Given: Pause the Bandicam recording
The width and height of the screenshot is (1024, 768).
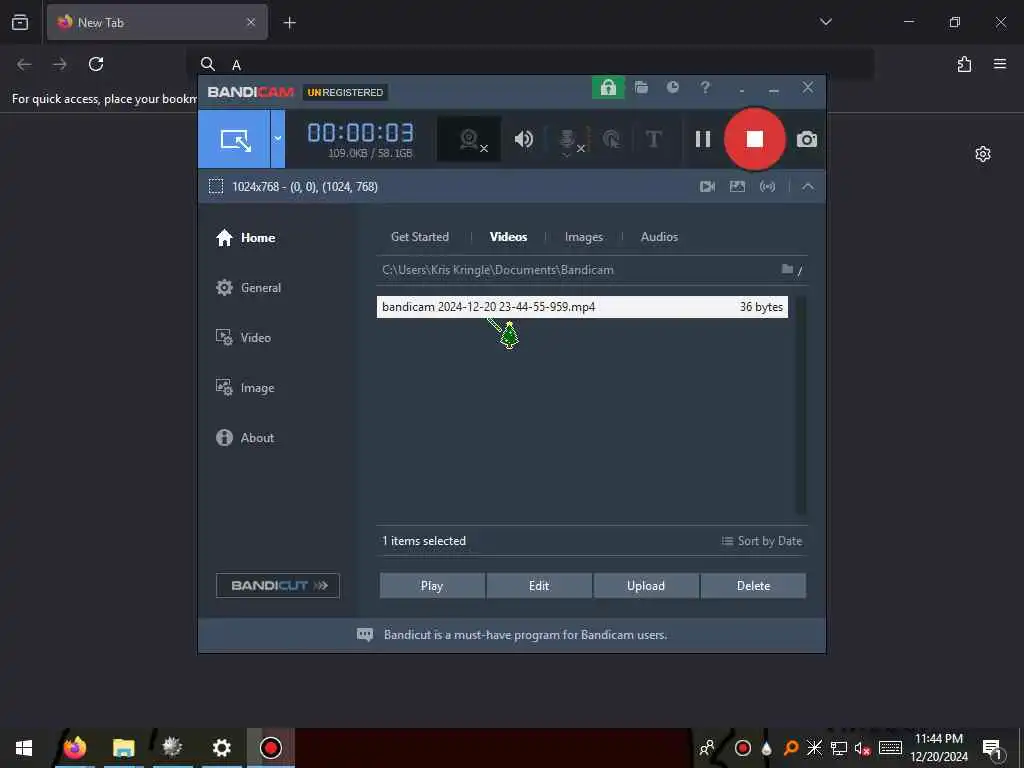Looking at the screenshot, I should pyautogui.click(x=703, y=139).
